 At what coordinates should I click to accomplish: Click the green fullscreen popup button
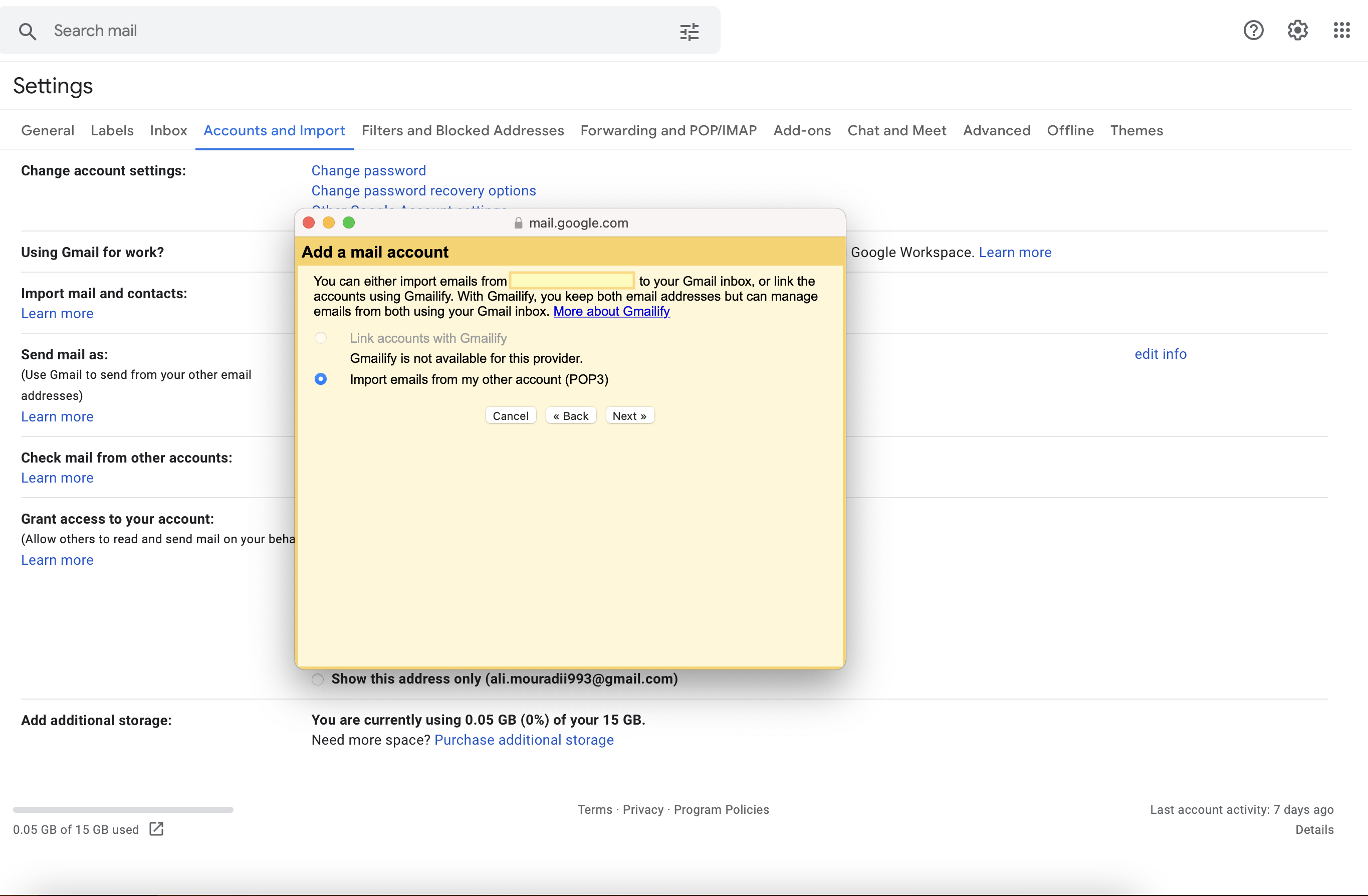click(349, 222)
